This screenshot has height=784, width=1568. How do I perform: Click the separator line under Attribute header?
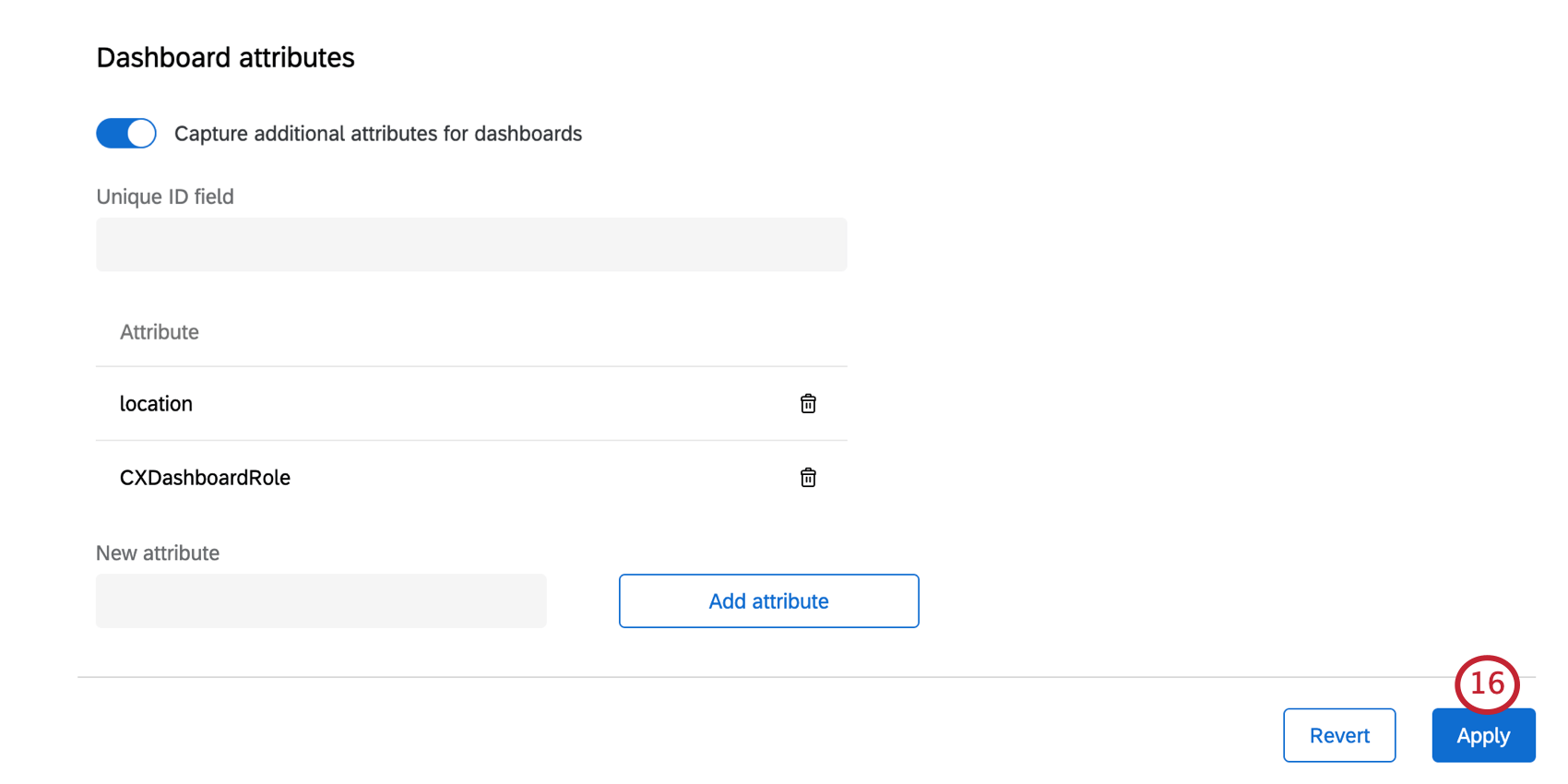pos(471,366)
